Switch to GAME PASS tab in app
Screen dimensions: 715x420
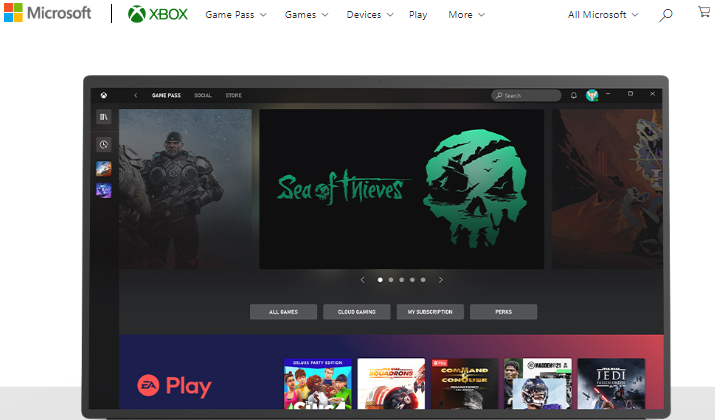tap(166, 95)
